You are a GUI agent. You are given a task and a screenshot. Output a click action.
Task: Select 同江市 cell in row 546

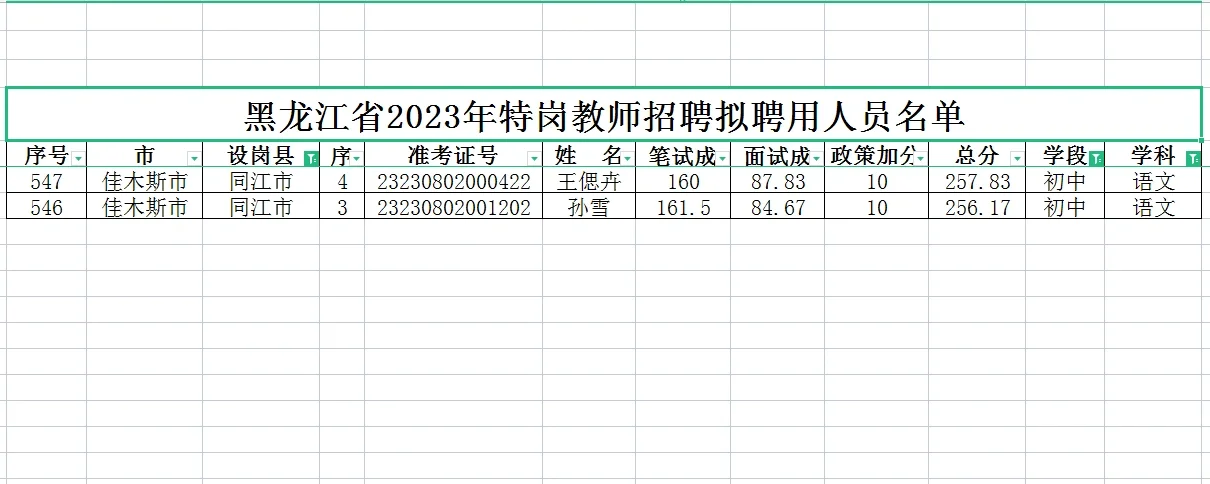[261, 207]
